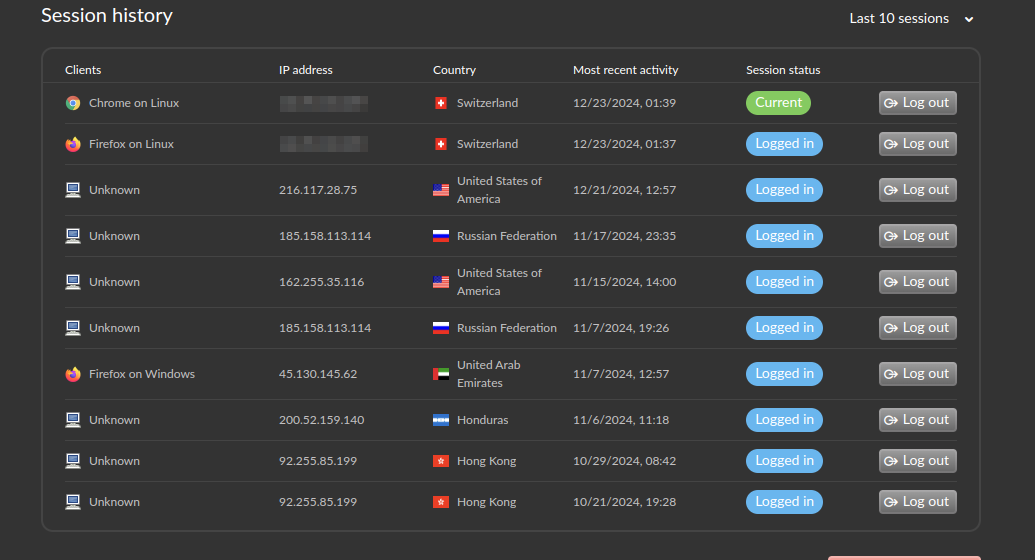Log out the 10/21/2024 Hong Kong session
Screen dimensions: 1035x560
tap(918, 502)
